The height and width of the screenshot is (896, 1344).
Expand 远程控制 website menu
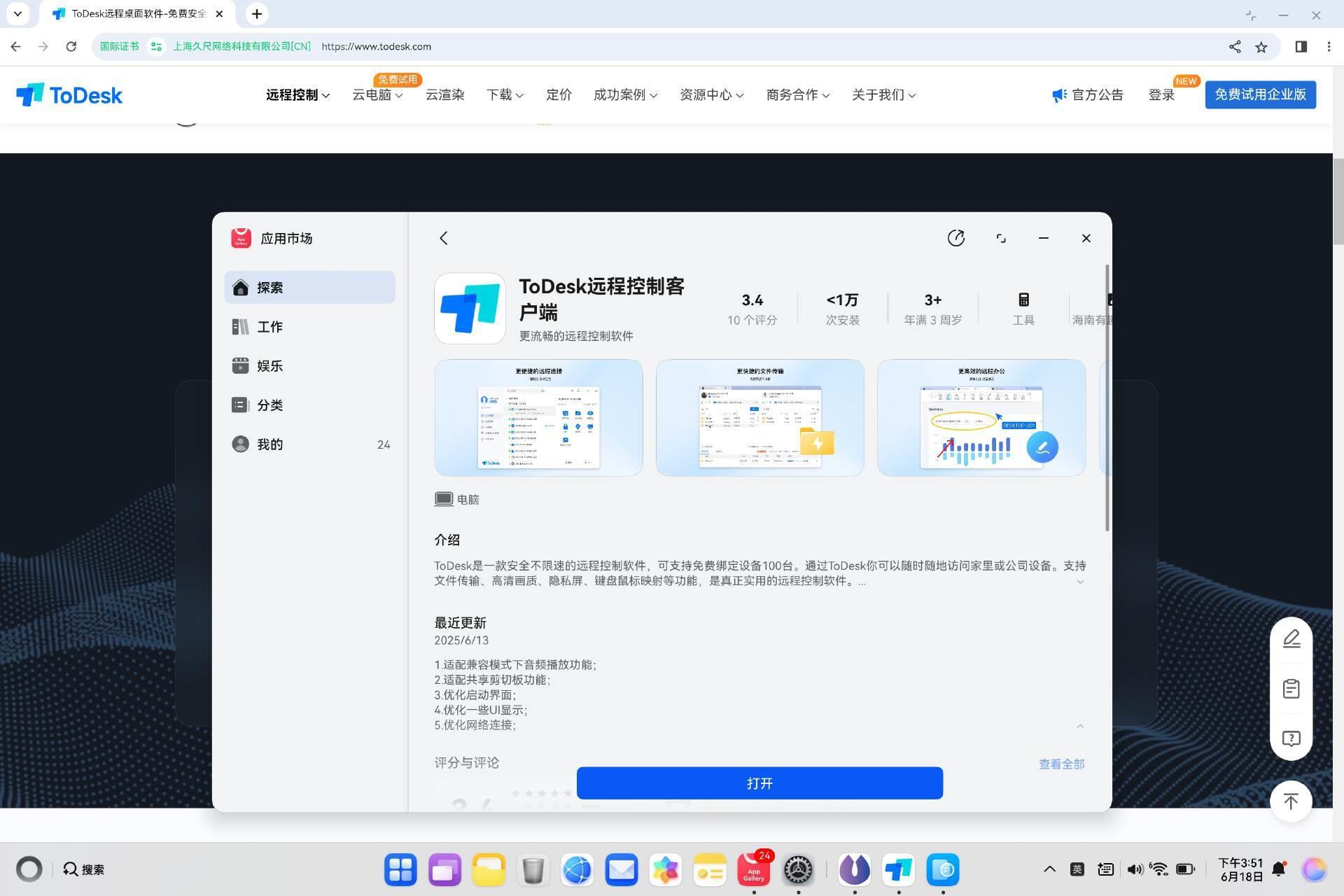[x=297, y=94]
